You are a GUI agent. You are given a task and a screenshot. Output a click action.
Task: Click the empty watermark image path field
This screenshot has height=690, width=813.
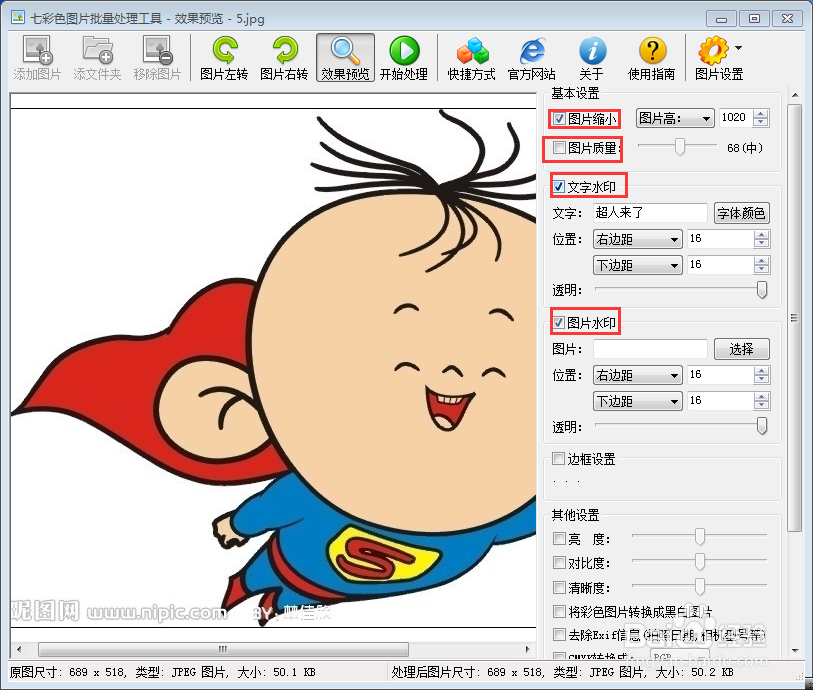[x=650, y=349]
